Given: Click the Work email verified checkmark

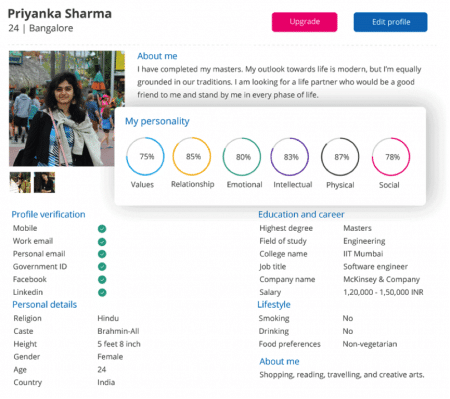Looking at the screenshot, I should point(102,242).
